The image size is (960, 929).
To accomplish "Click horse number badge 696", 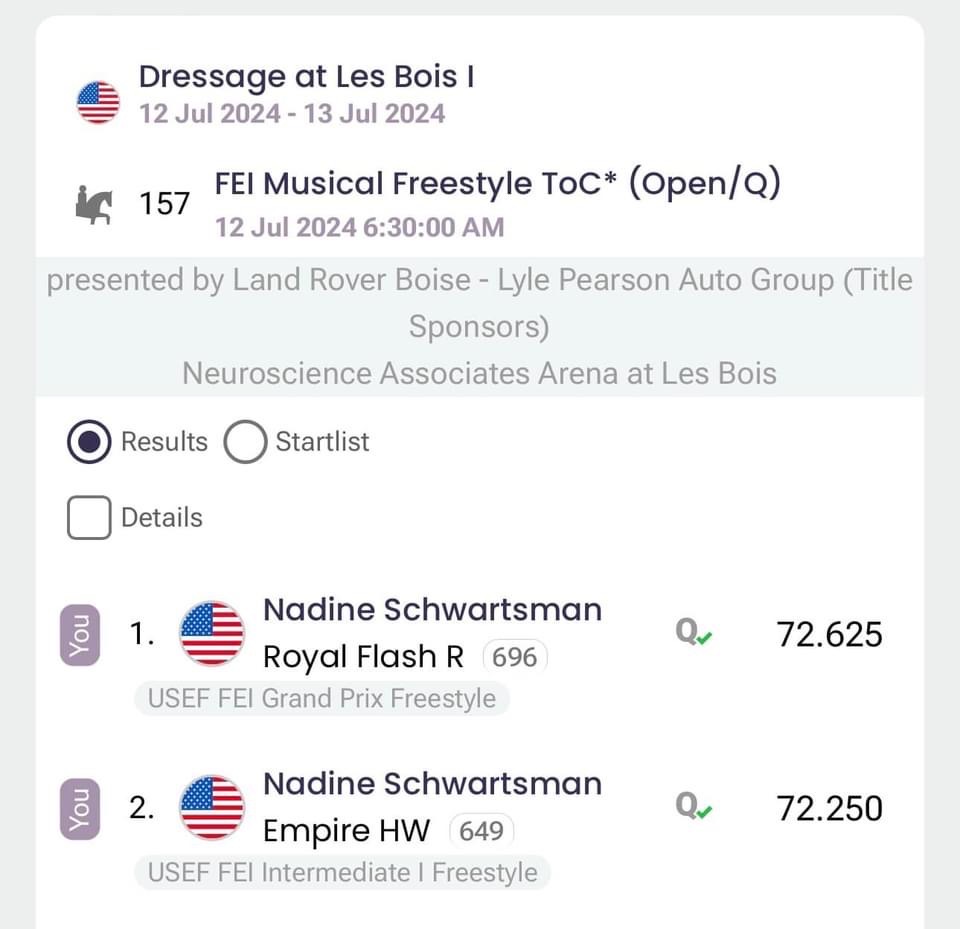I will click(x=515, y=657).
